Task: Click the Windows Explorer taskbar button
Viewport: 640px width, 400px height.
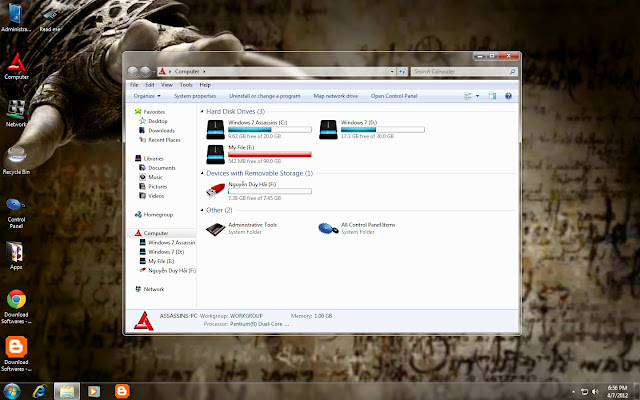Action: [67, 391]
